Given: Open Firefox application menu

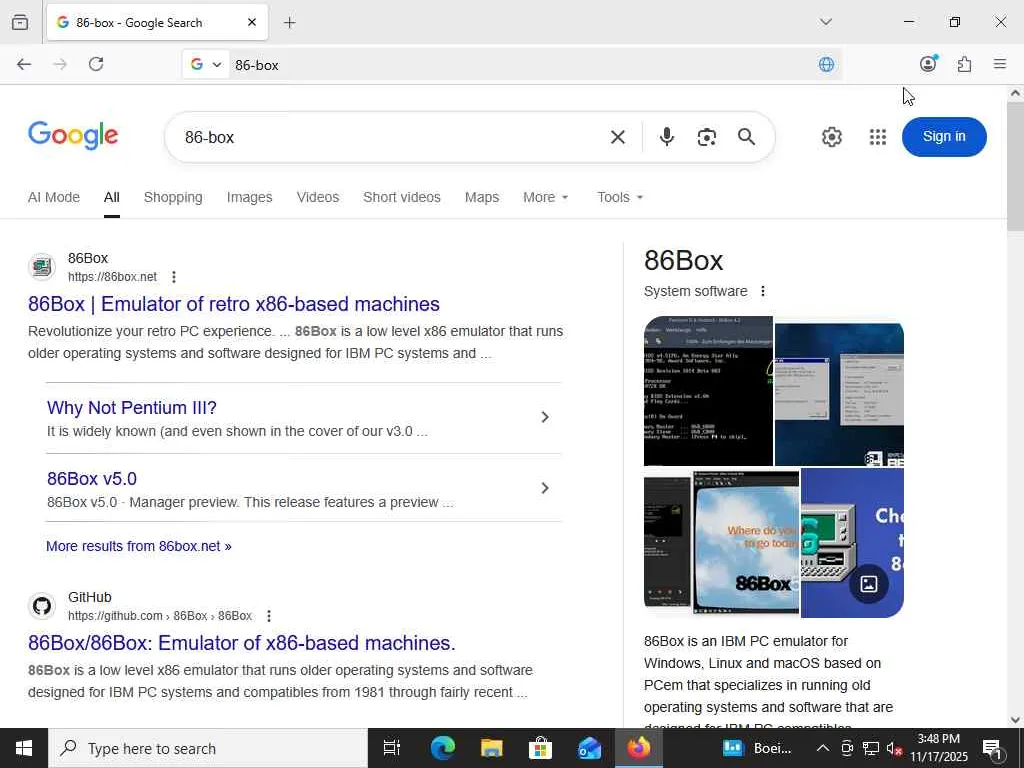Looking at the screenshot, I should 1000,64.
